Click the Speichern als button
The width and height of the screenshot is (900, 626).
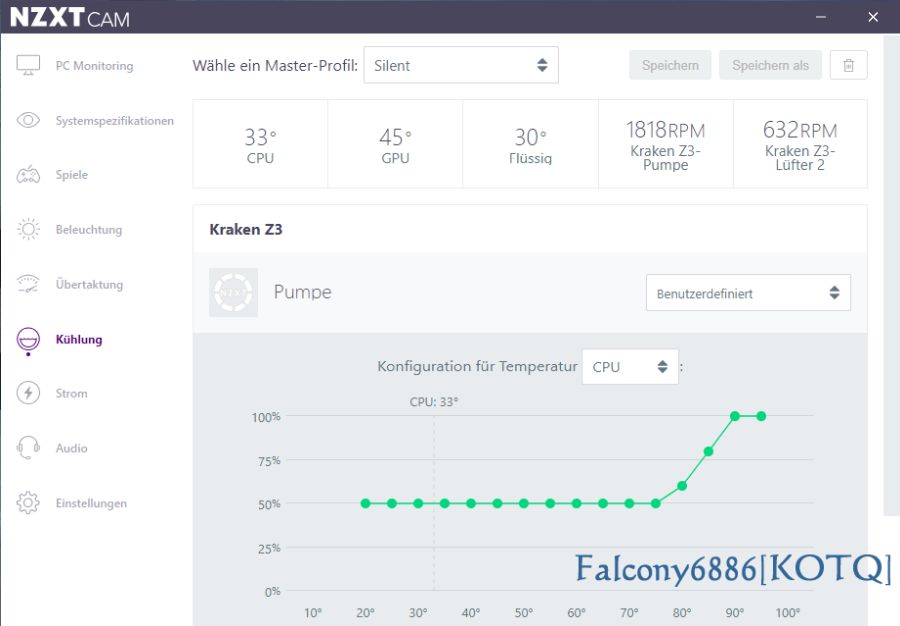pos(770,65)
